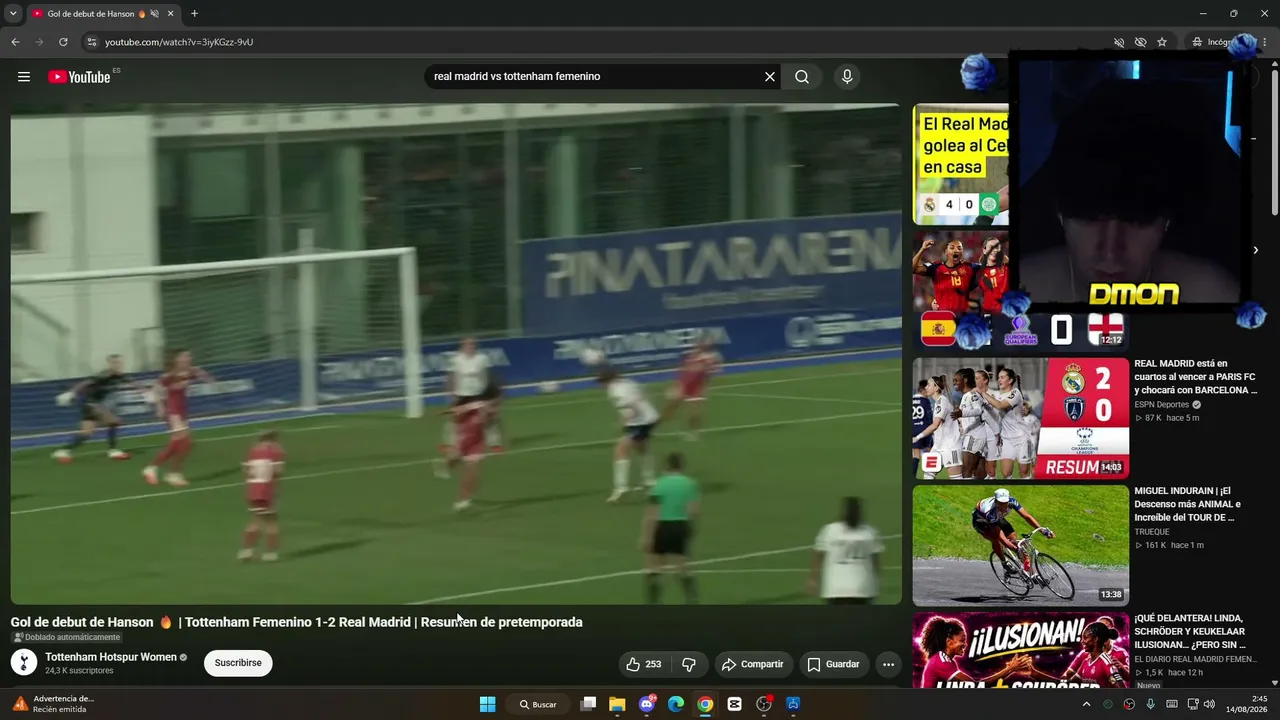
Task: Open the MIGUEL INDURAIN video title
Action: (x=1190, y=504)
